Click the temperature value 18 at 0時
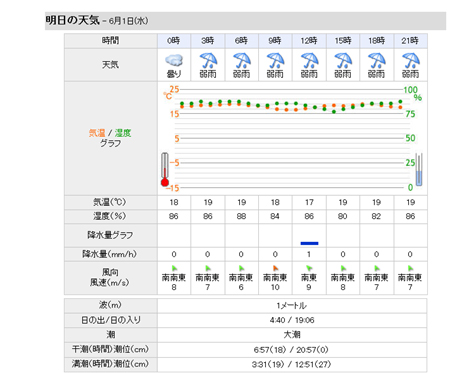This screenshot has width=450, height=373. tap(174, 202)
